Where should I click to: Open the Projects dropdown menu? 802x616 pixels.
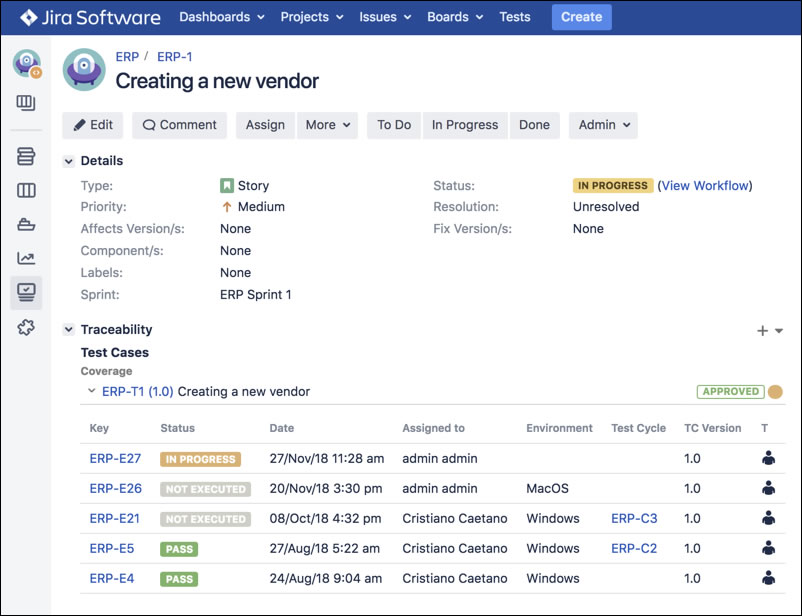[312, 17]
